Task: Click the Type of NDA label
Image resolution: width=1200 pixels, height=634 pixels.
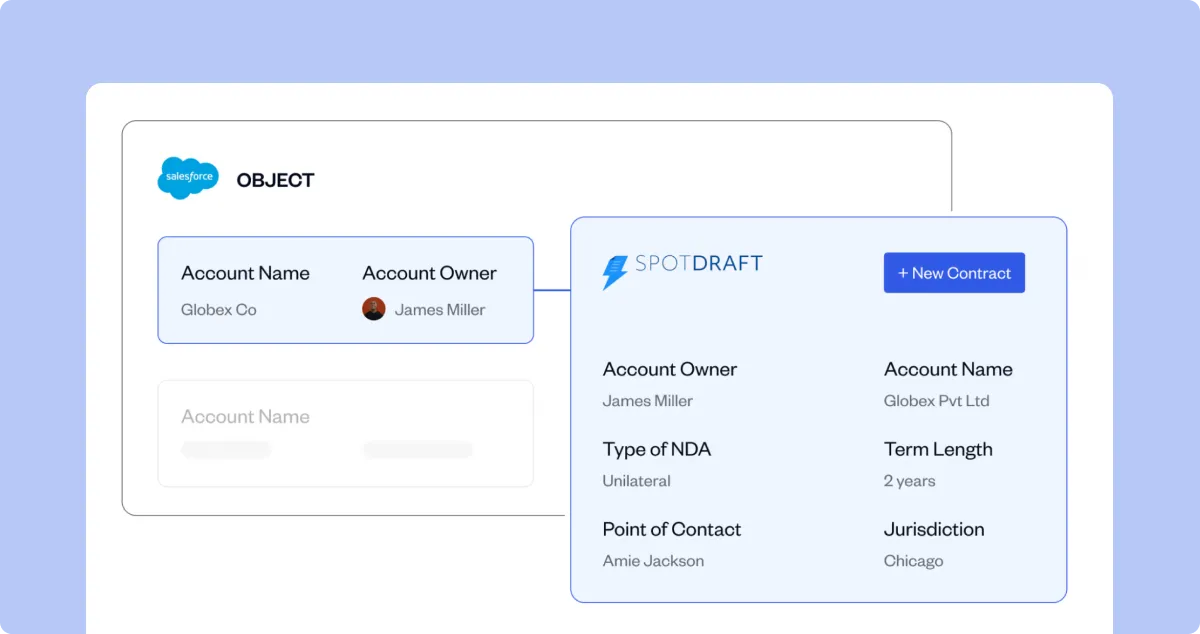Action: pyautogui.click(x=657, y=449)
